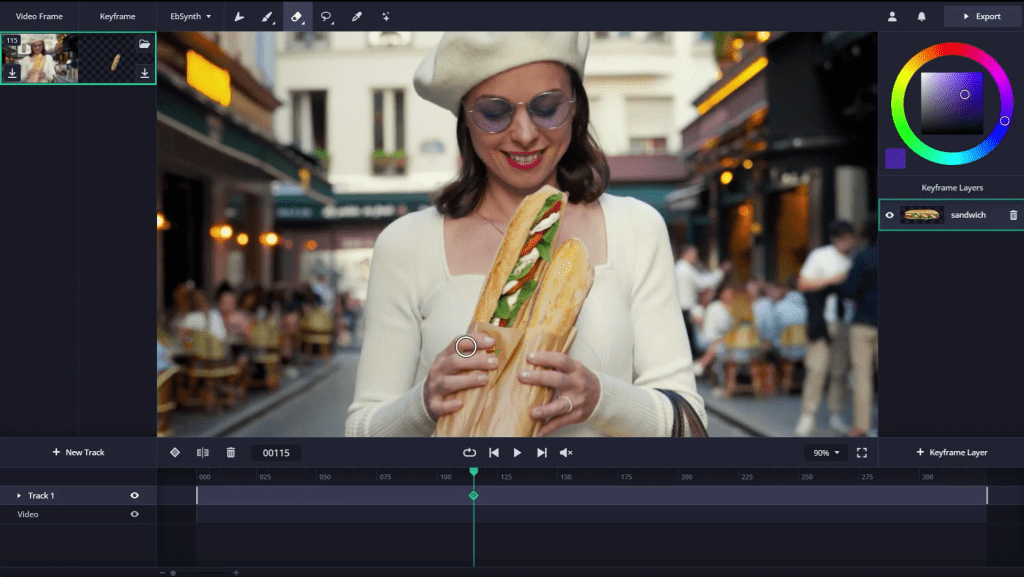The image size is (1024, 577).
Task: Click the Export button
Action: click(982, 16)
